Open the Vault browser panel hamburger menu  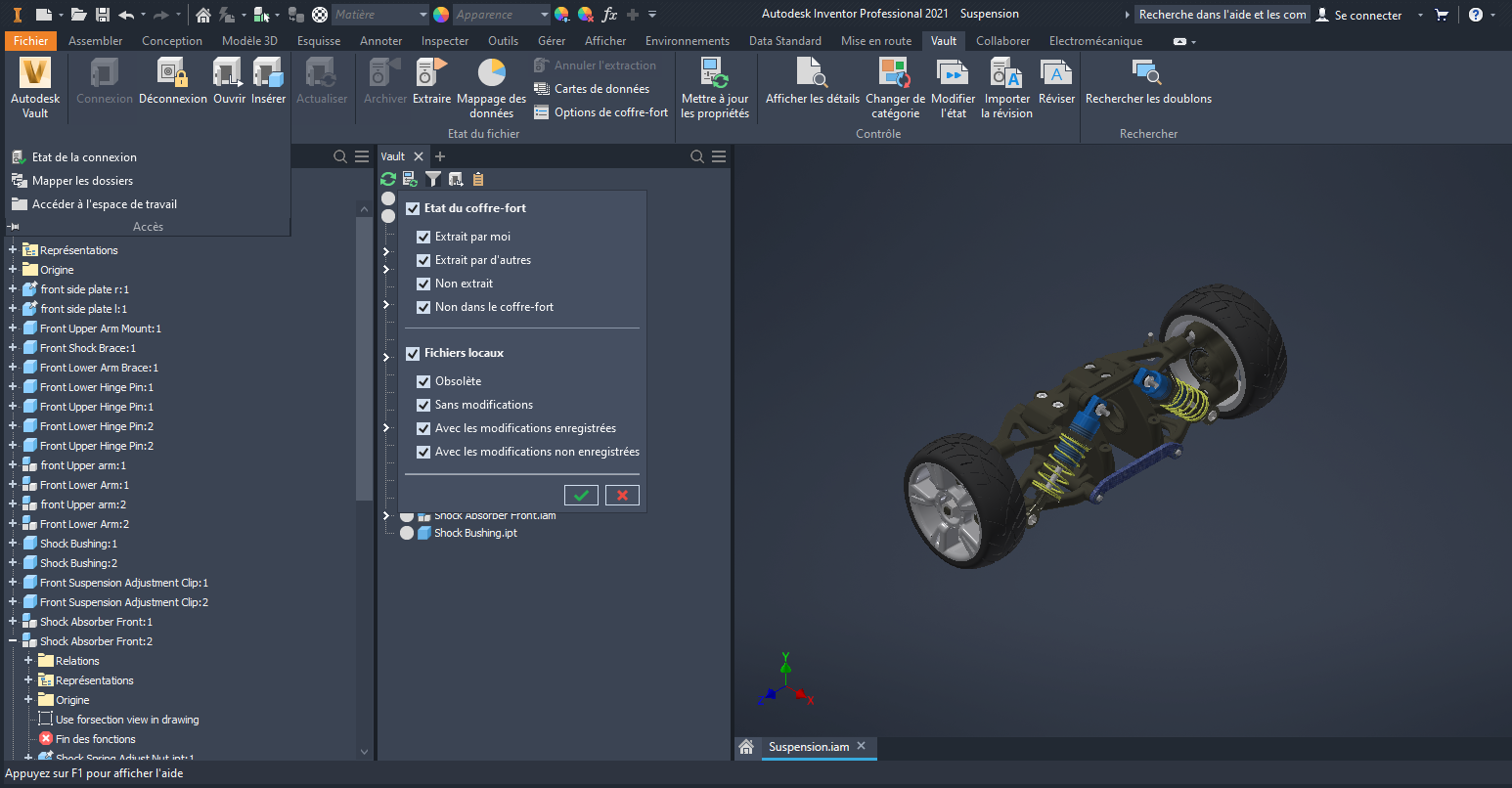(x=719, y=156)
